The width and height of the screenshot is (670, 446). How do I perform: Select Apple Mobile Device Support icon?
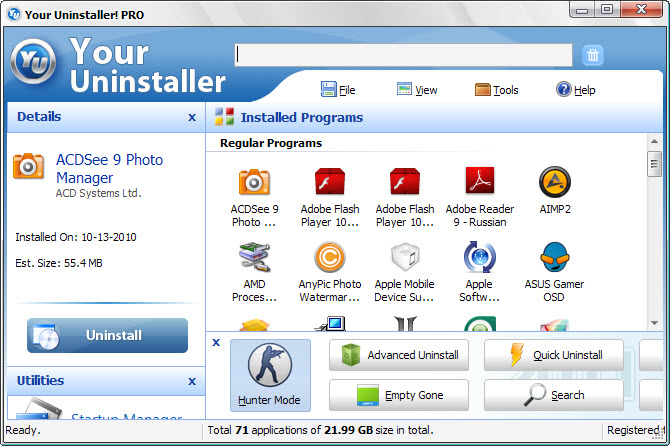click(405, 257)
